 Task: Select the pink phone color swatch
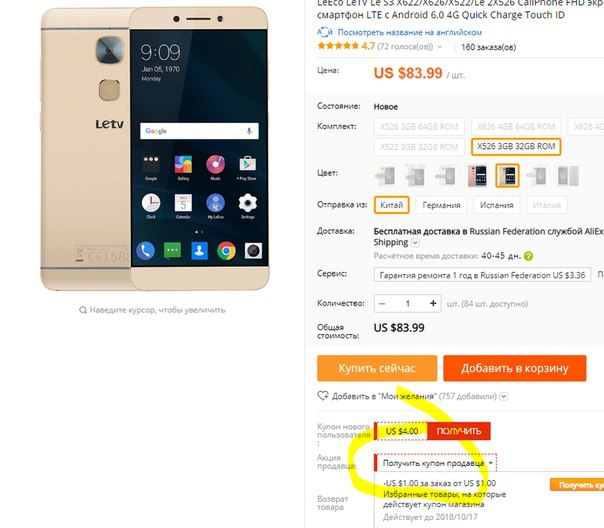coord(477,176)
